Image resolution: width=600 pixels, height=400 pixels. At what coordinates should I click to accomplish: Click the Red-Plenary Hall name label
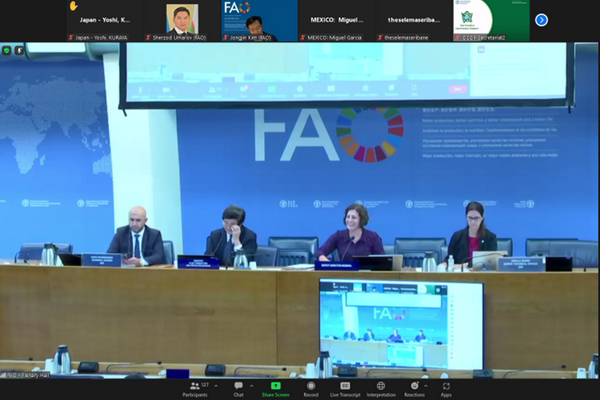26,375
